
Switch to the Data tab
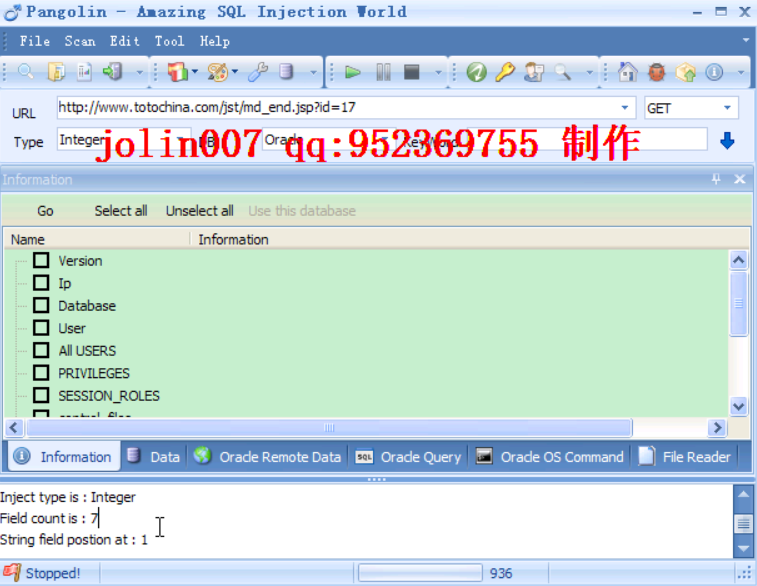click(x=154, y=456)
